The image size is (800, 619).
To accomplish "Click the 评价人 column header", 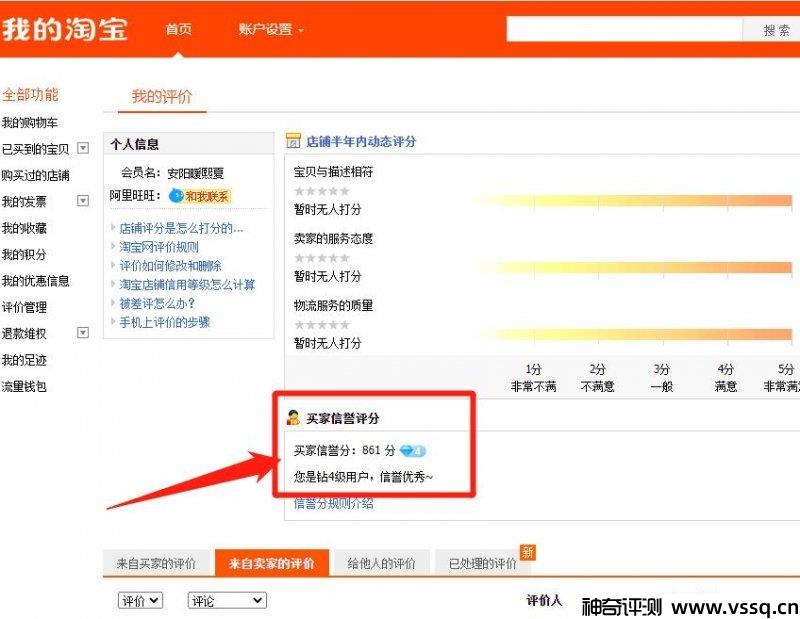I will 544,600.
